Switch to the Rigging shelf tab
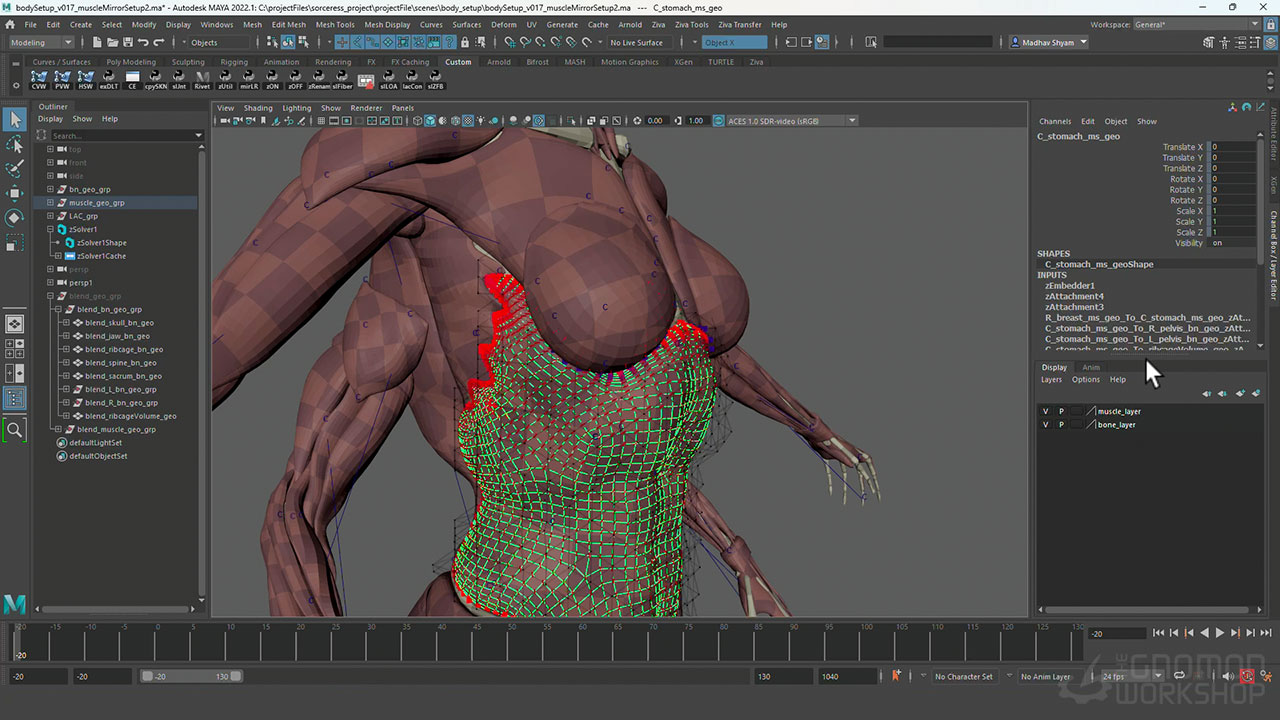The height and width of the screenshot is (720, 1280). tap(234, 62)
